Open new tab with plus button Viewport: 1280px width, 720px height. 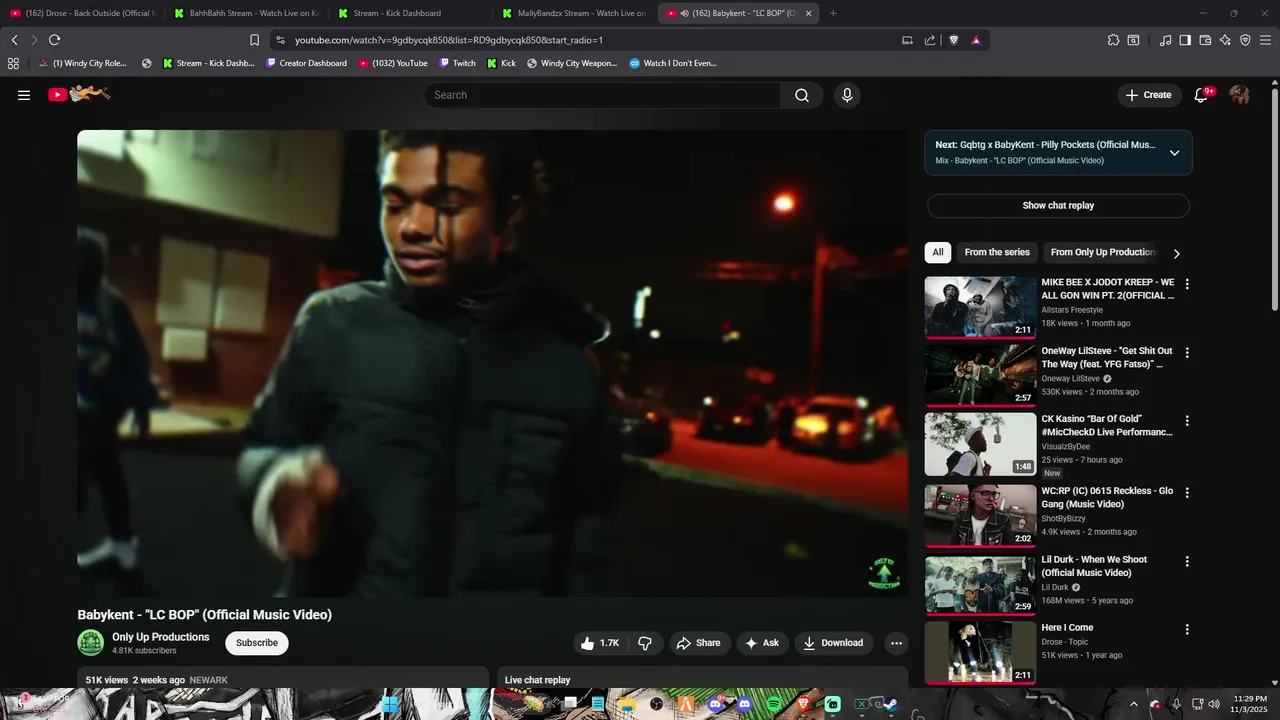click(x=833, y=13)
